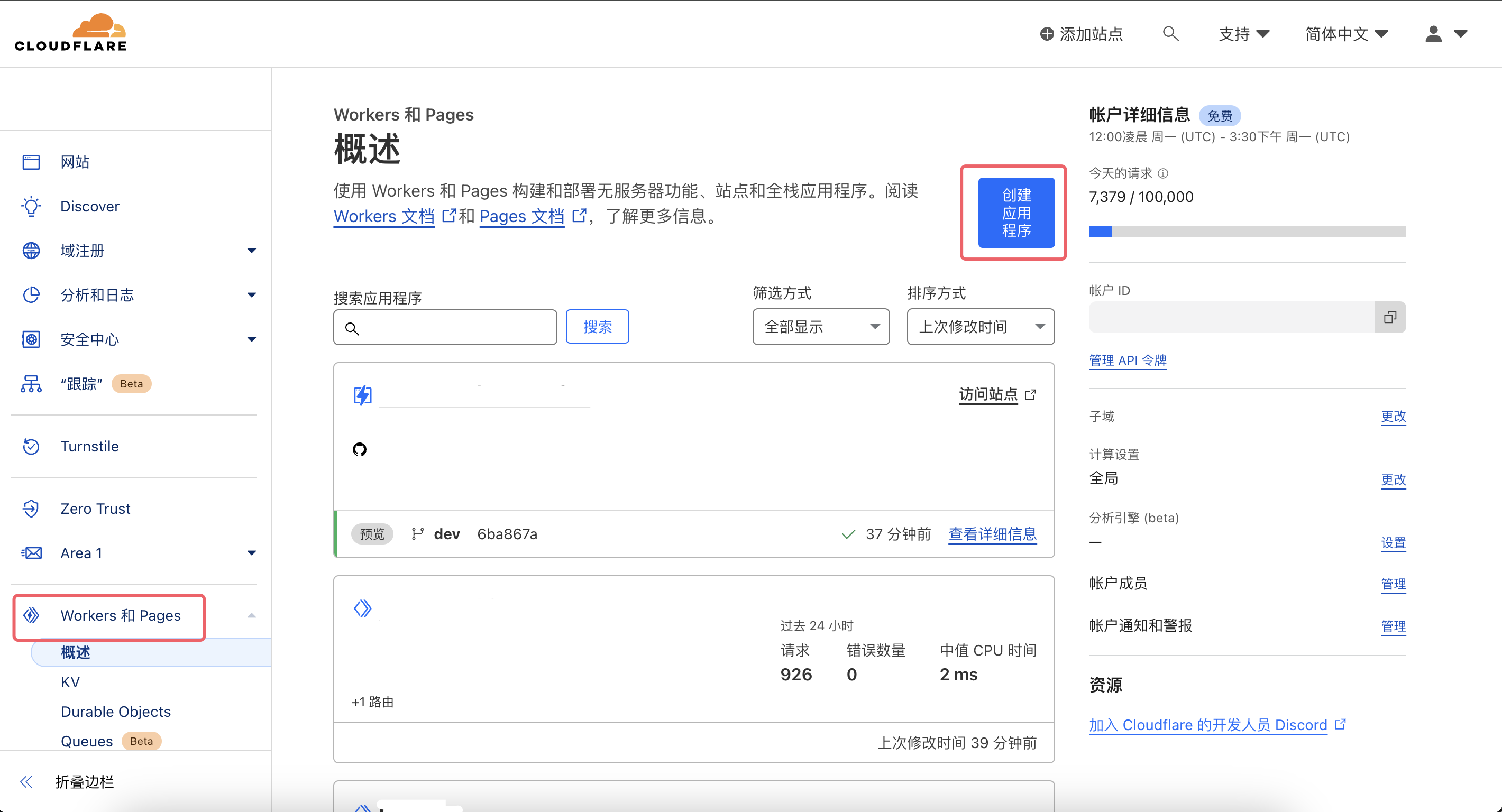Open the 管理 API 令牌 link
Viewport: 1502px width, 812px height.
click(1127, 360)
